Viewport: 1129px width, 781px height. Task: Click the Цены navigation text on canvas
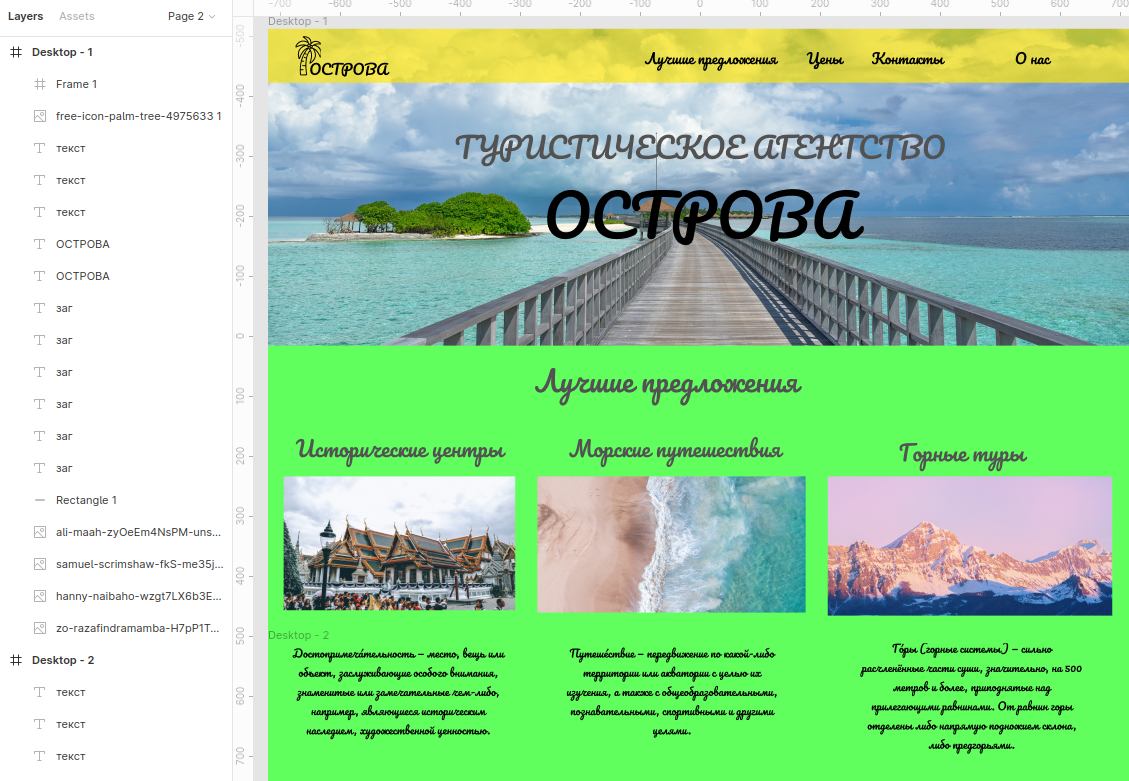point(825,60)
